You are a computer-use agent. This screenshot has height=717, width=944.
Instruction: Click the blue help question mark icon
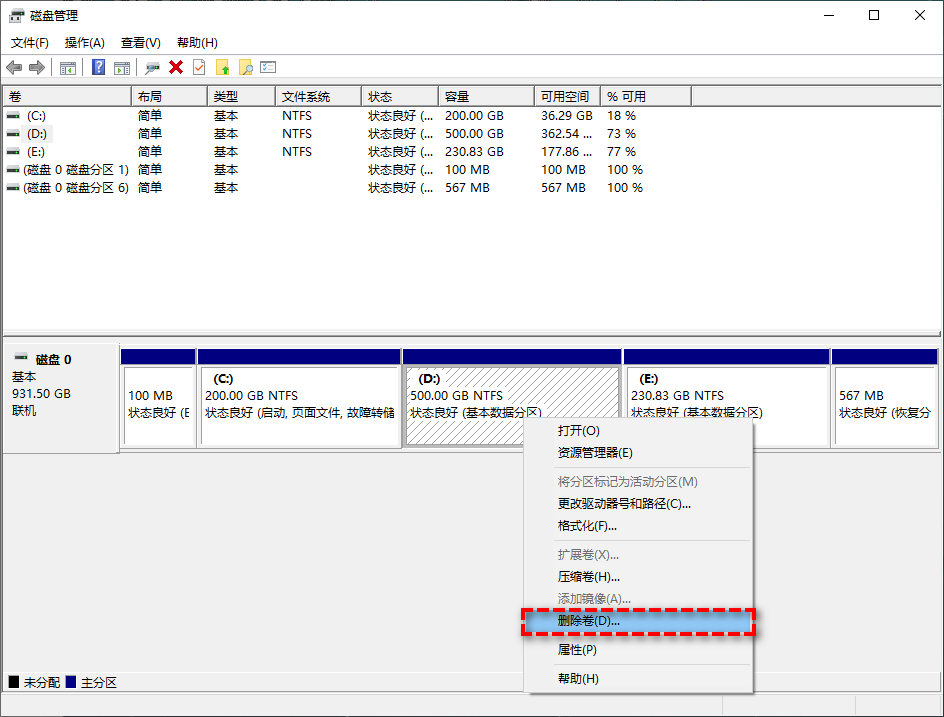pyautogui.click(x=98, y=67)
